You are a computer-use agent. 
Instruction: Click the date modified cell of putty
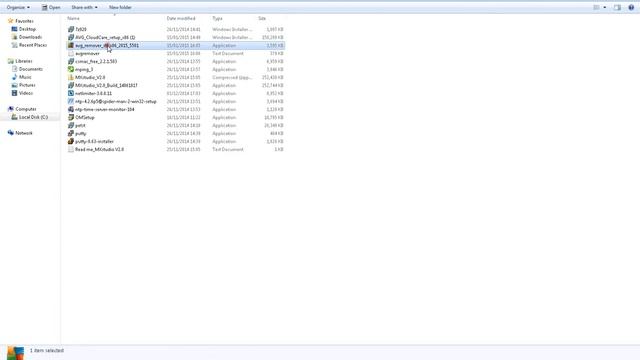183,133
